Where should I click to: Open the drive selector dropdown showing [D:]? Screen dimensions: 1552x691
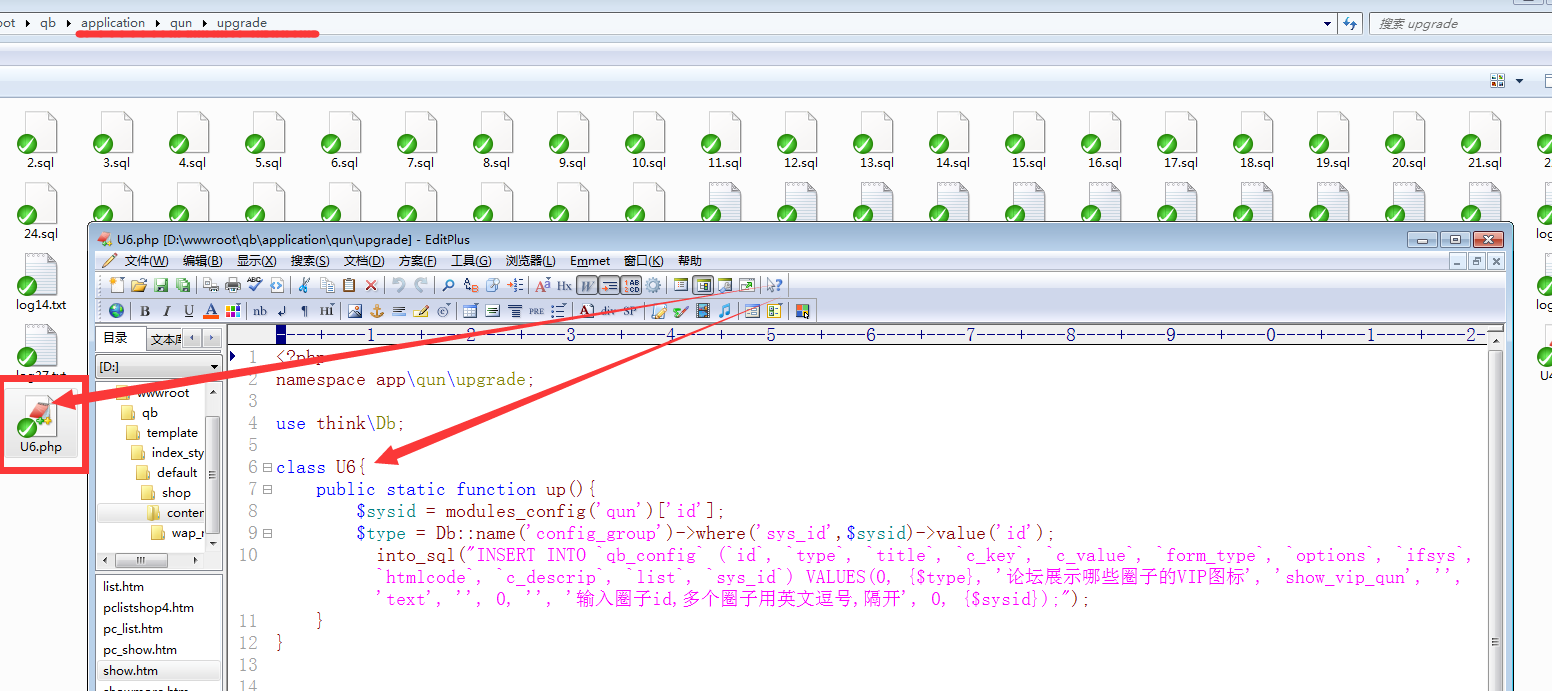pos(158,367)
